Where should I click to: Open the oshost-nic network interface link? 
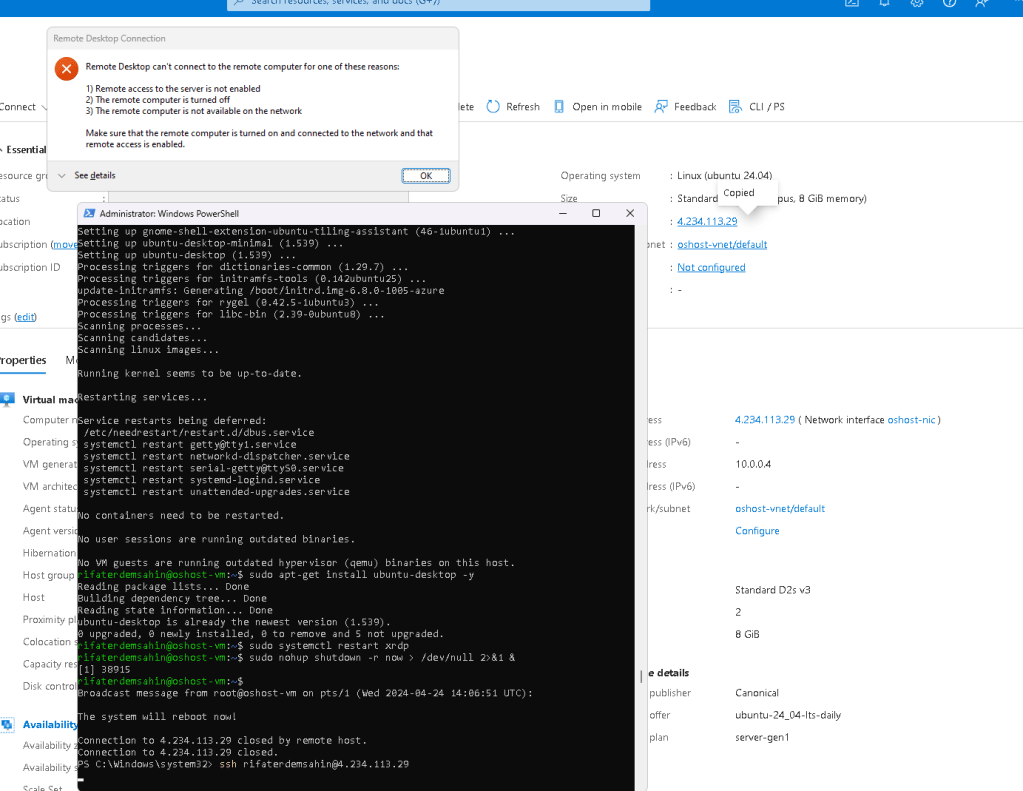[x=911, y=420]
